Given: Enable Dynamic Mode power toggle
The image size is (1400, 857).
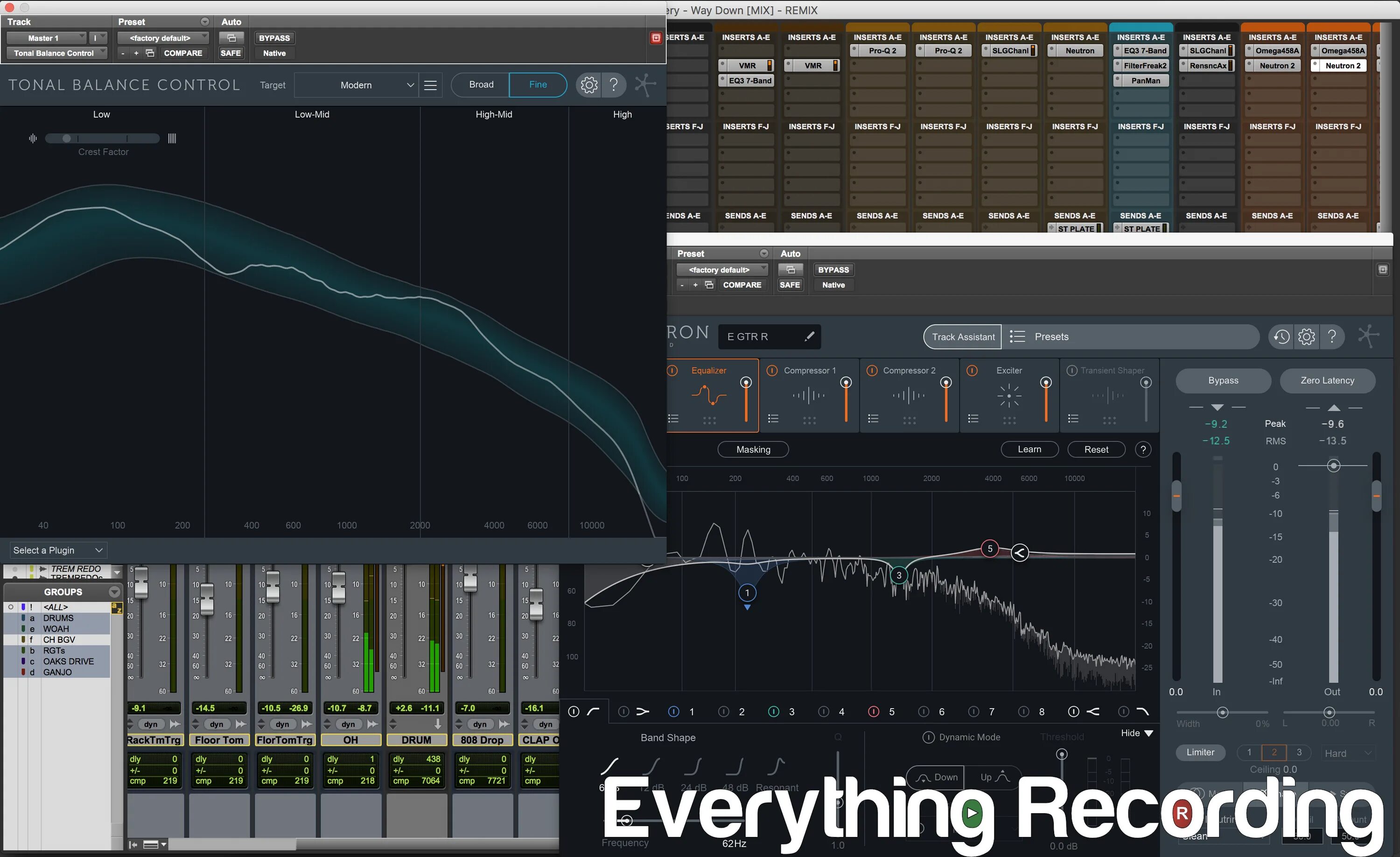Looking at the screenshot, I should (928, 737).
